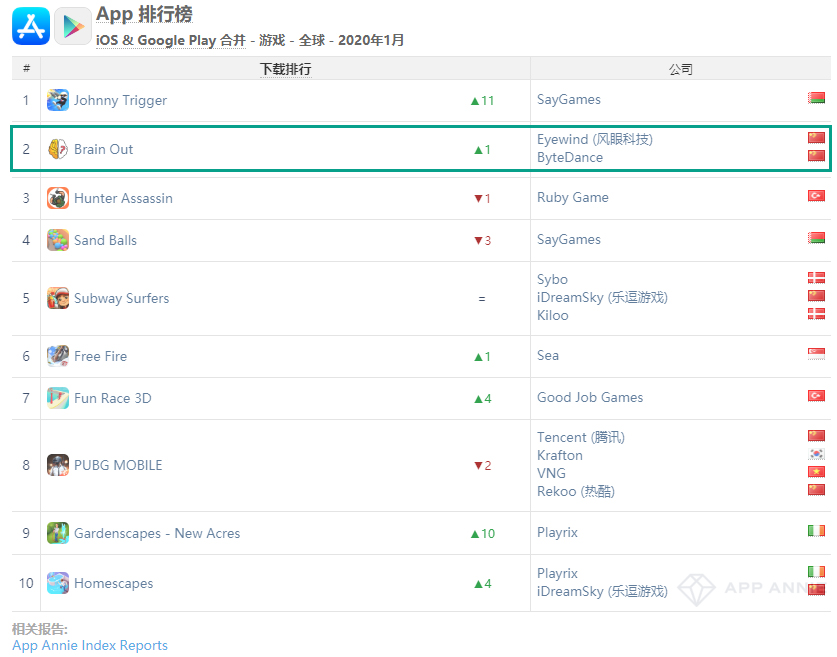Open iDreamSky in Homescapes row
The image size is (837, 657).
[602, 591]
